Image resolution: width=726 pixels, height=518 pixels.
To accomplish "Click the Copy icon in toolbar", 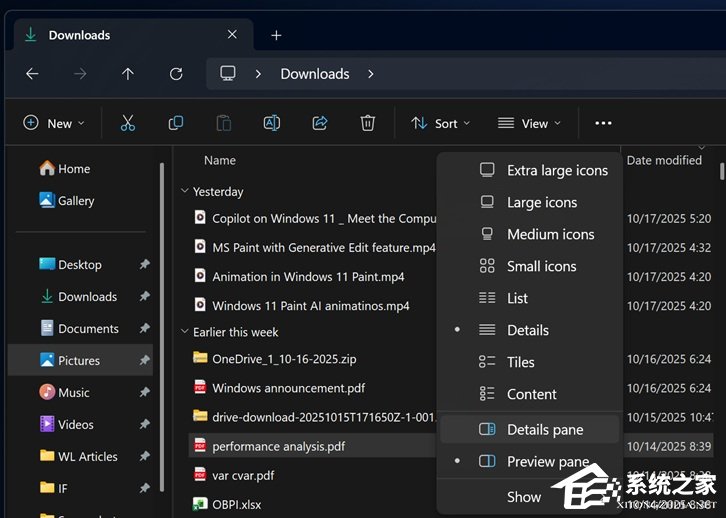I will click(x=176, y=123).
